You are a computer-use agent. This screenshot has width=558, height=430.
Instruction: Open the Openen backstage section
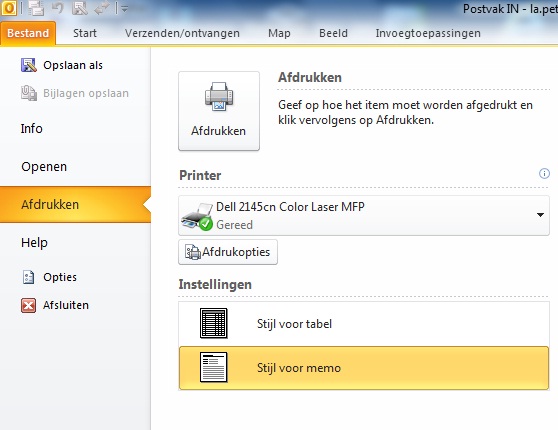coord(44,167)
